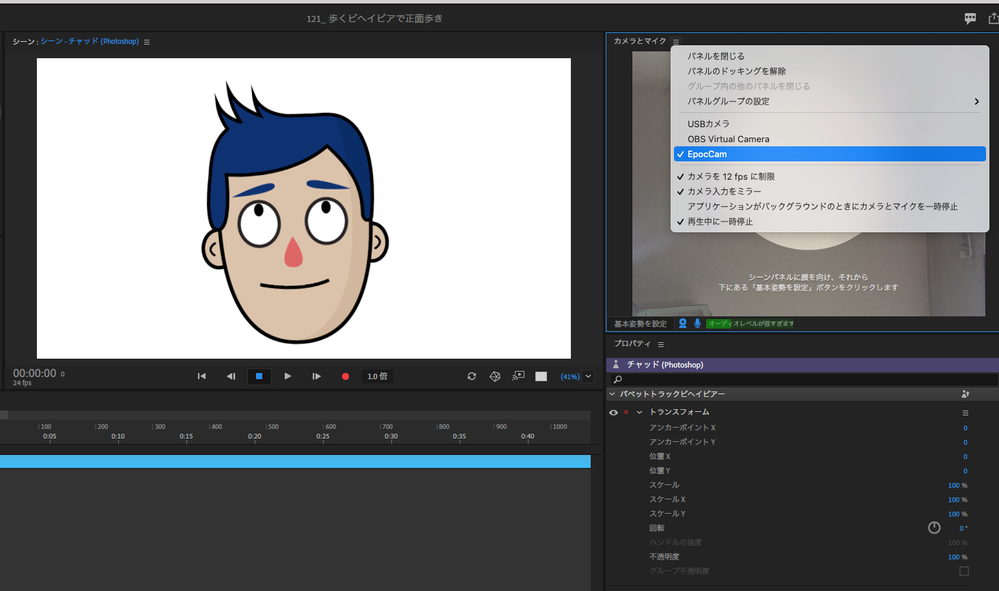Screen dimensions: 999x591
Task: Click the refresh scene icon
Action: click(472, 377)
